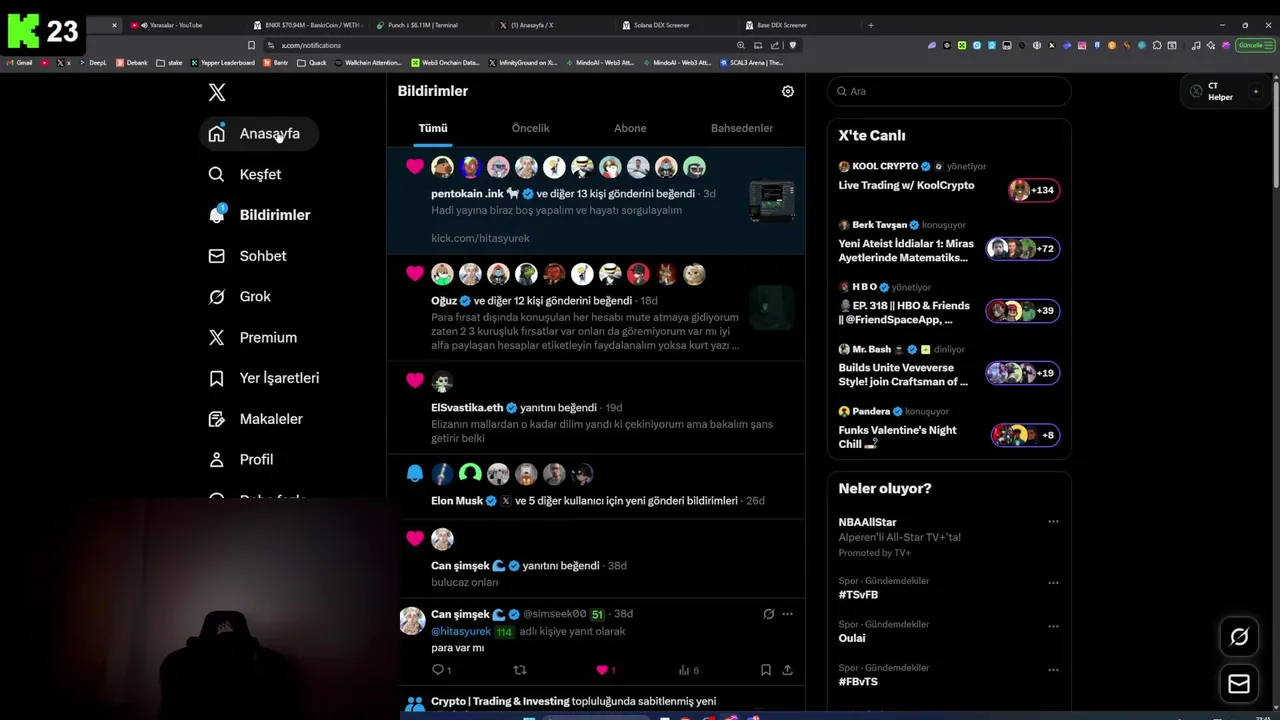The height and width of the screenshot is (720, 1280).
Task: Repost Can şimşek's 'para var mı' post
Action: point(519,670)
